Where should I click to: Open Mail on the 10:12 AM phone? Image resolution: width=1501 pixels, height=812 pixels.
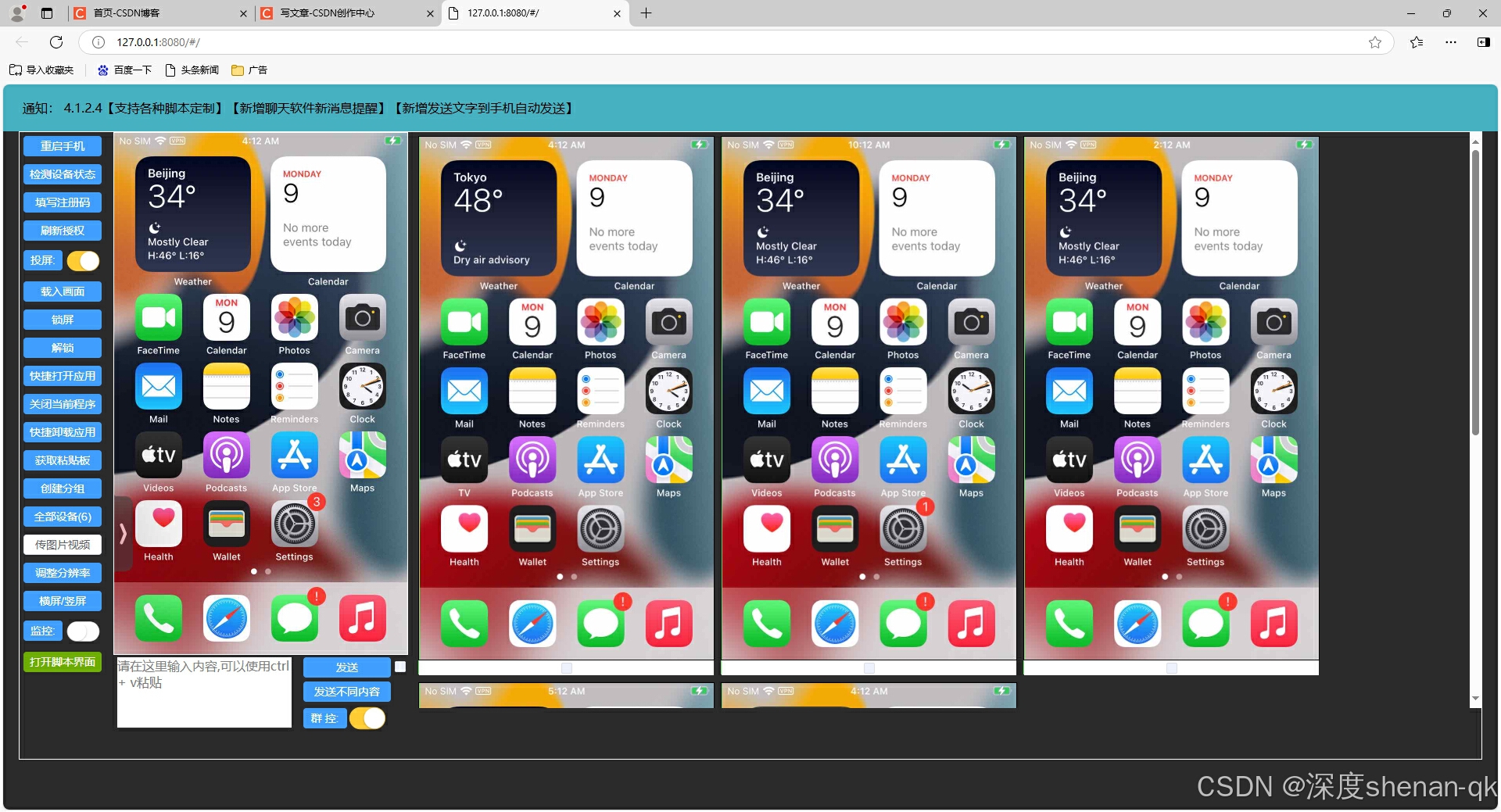click(767, 391)
